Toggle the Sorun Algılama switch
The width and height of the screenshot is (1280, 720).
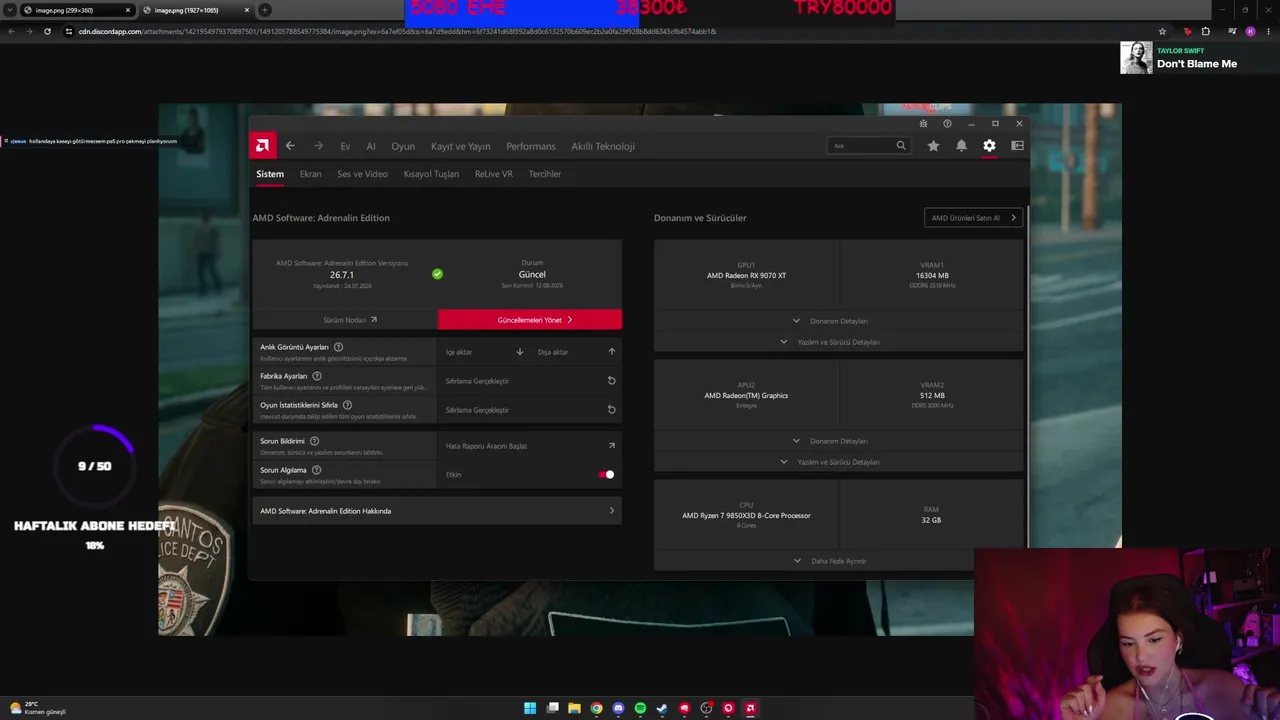(606, 475)
